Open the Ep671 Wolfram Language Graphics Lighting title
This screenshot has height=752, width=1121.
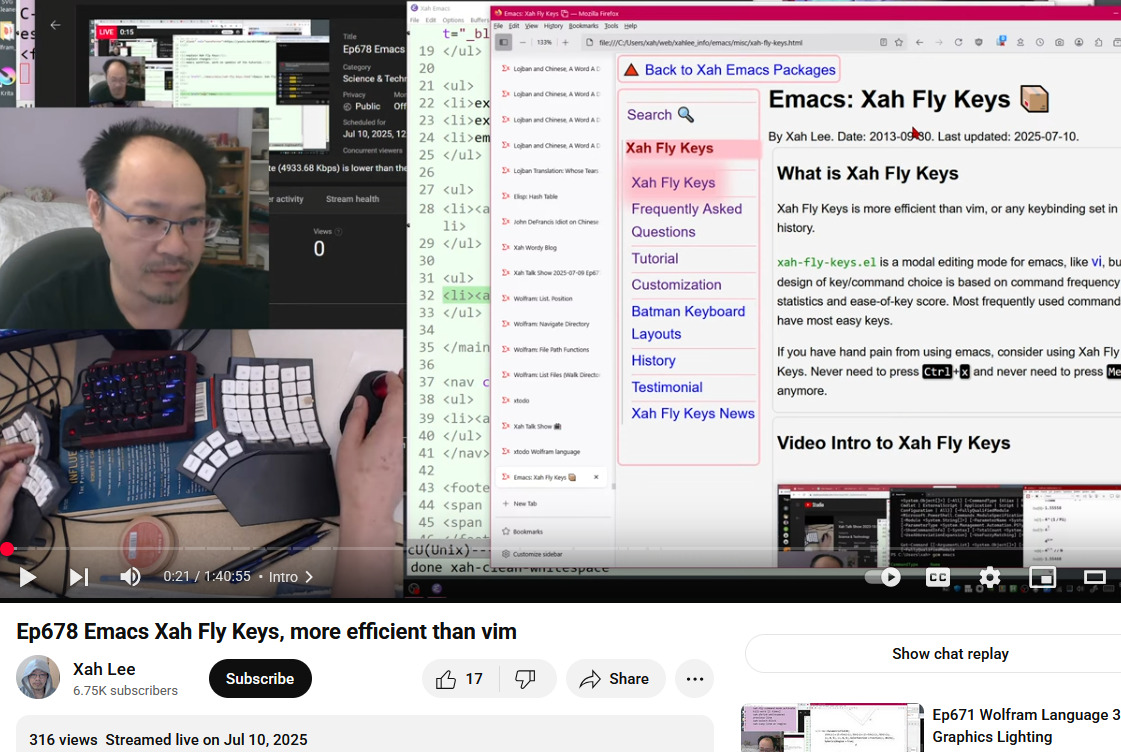pos(1026,726)
